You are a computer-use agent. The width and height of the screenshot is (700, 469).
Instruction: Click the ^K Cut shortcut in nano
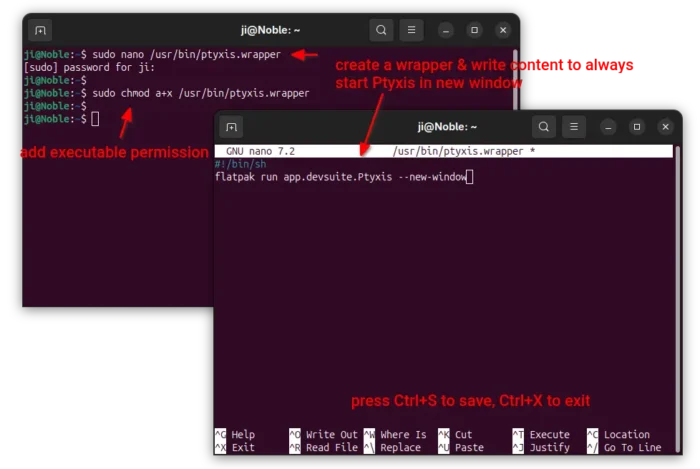tap(455, 435)
